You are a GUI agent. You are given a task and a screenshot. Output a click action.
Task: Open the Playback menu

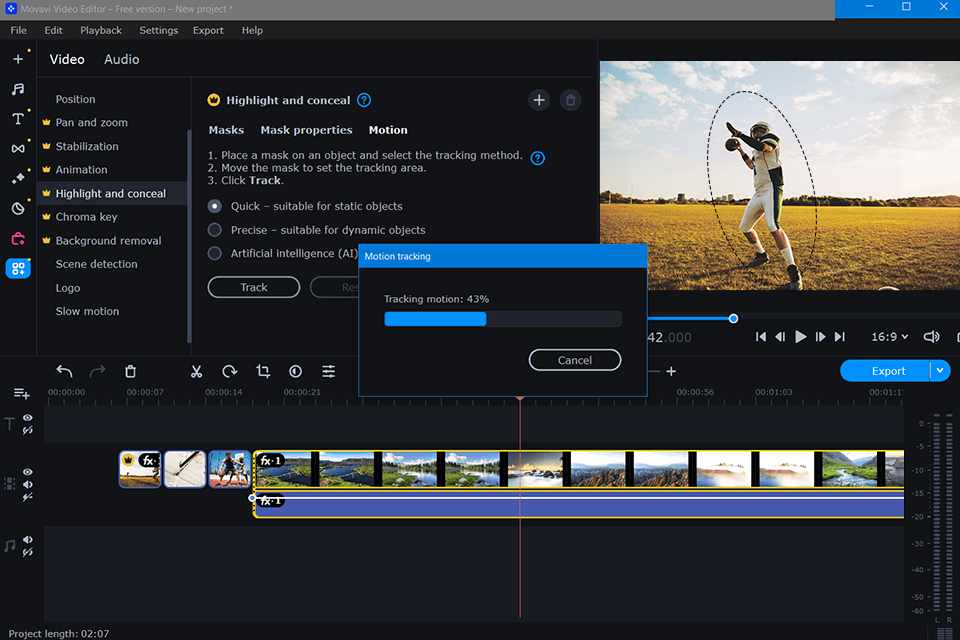(101, 30)
